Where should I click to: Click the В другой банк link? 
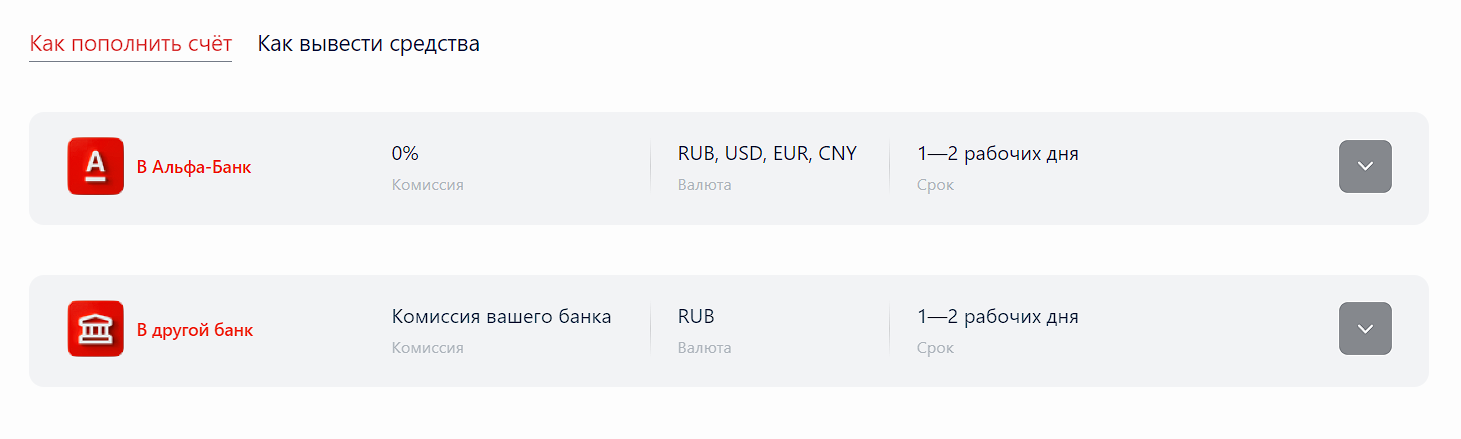(195, 330)
